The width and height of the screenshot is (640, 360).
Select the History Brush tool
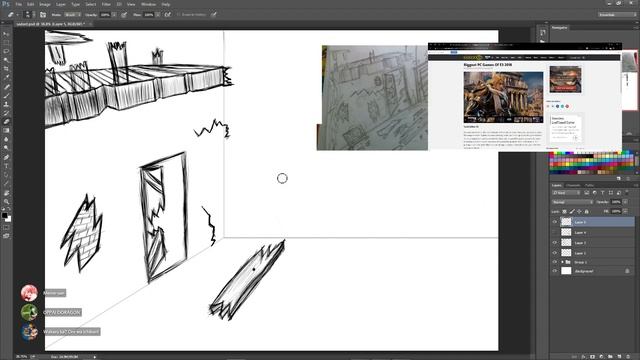point(6,113)
